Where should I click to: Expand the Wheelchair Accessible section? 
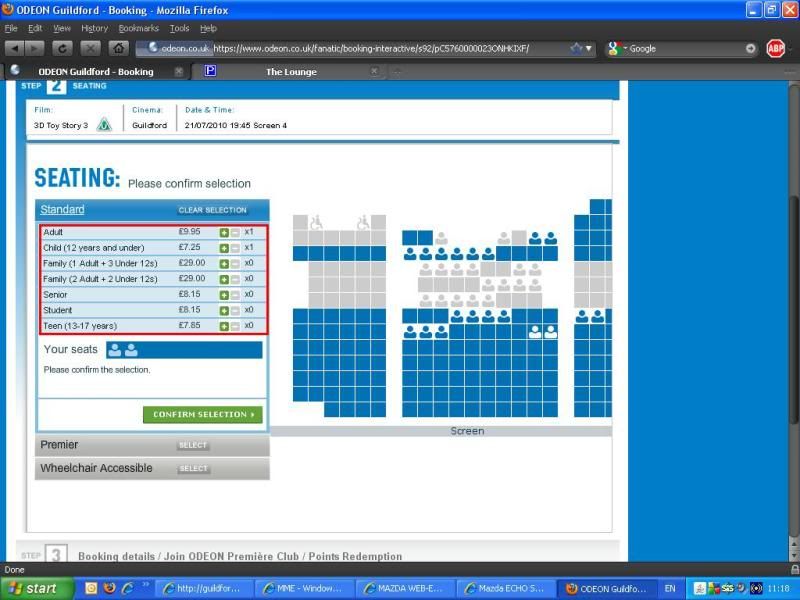pyautogui.click(x=192, y=468)
